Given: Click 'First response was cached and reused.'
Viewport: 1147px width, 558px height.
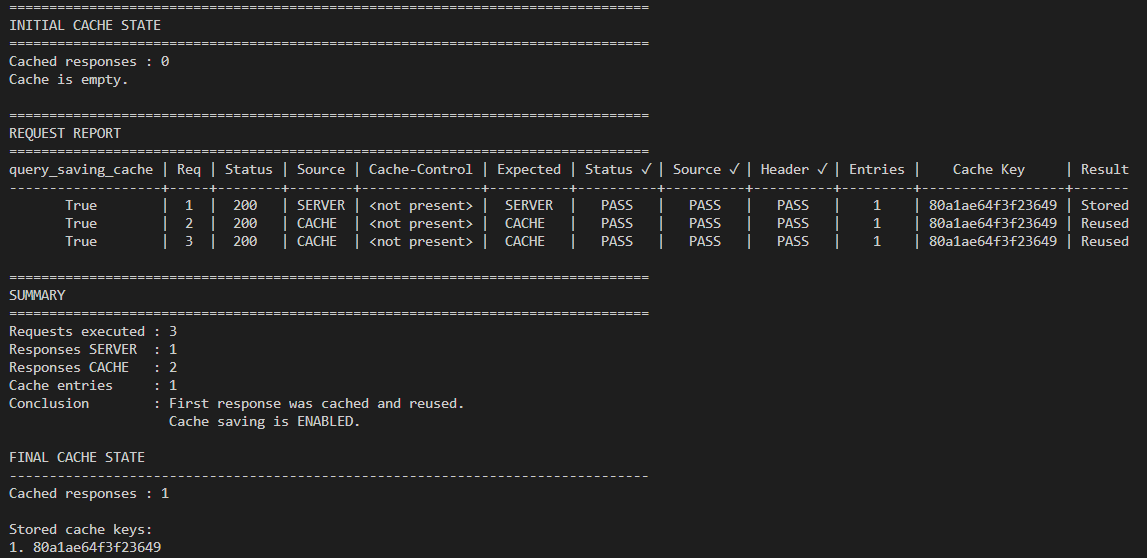Looking at the screenshot, I should click(x=317, y=404).
